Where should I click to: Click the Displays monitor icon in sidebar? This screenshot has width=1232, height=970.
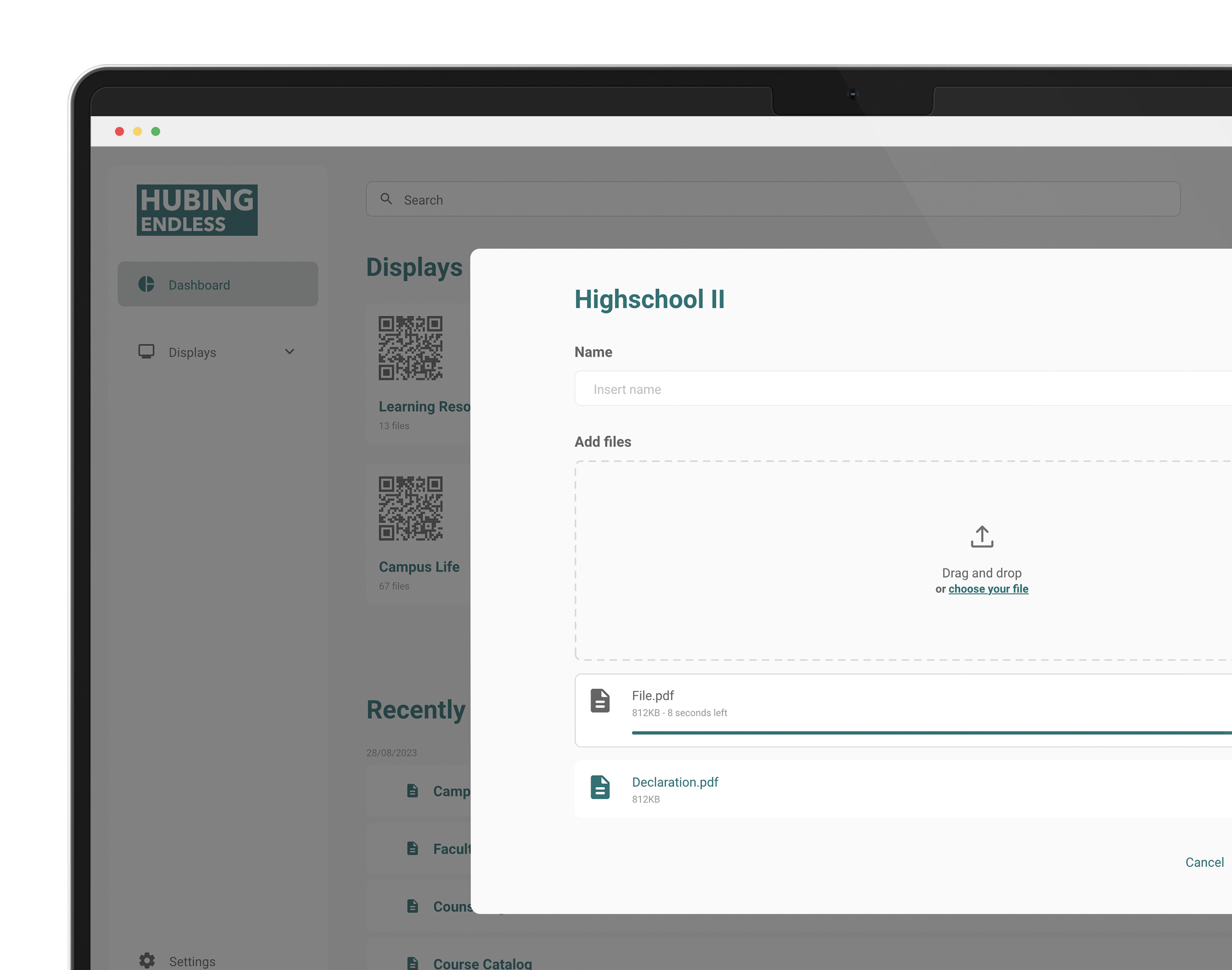[147, 352]
